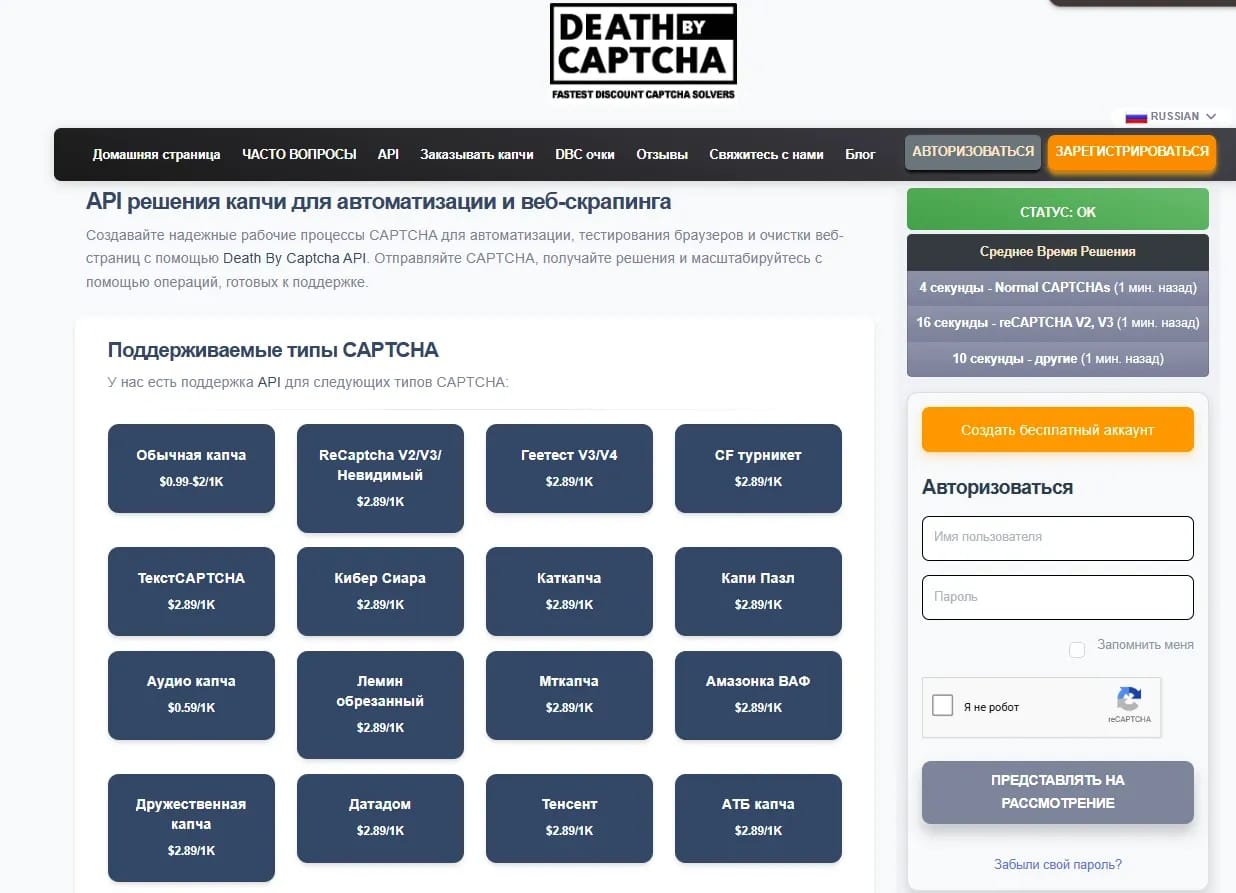
Task: Open the 'Блог' menu item
Action: pos(860,155)
